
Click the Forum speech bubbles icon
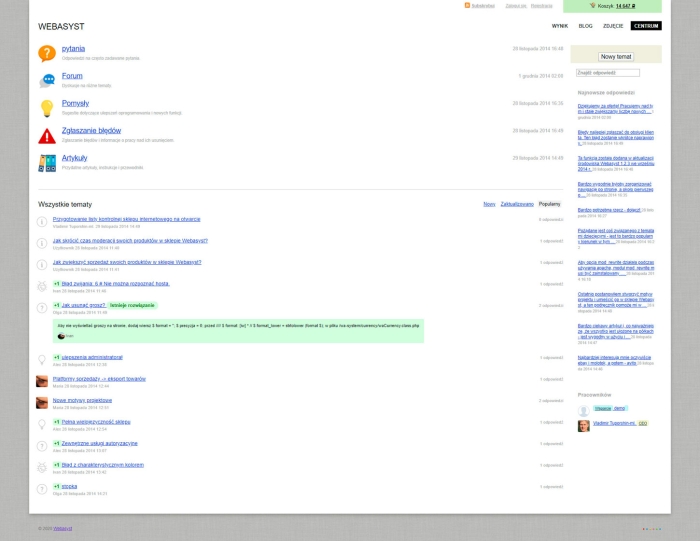point(46,80)
